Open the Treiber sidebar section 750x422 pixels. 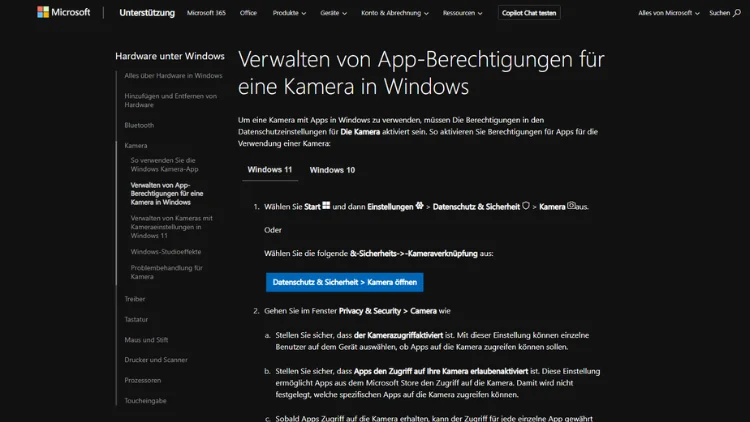pyautogui.click(x=135, y=299)
